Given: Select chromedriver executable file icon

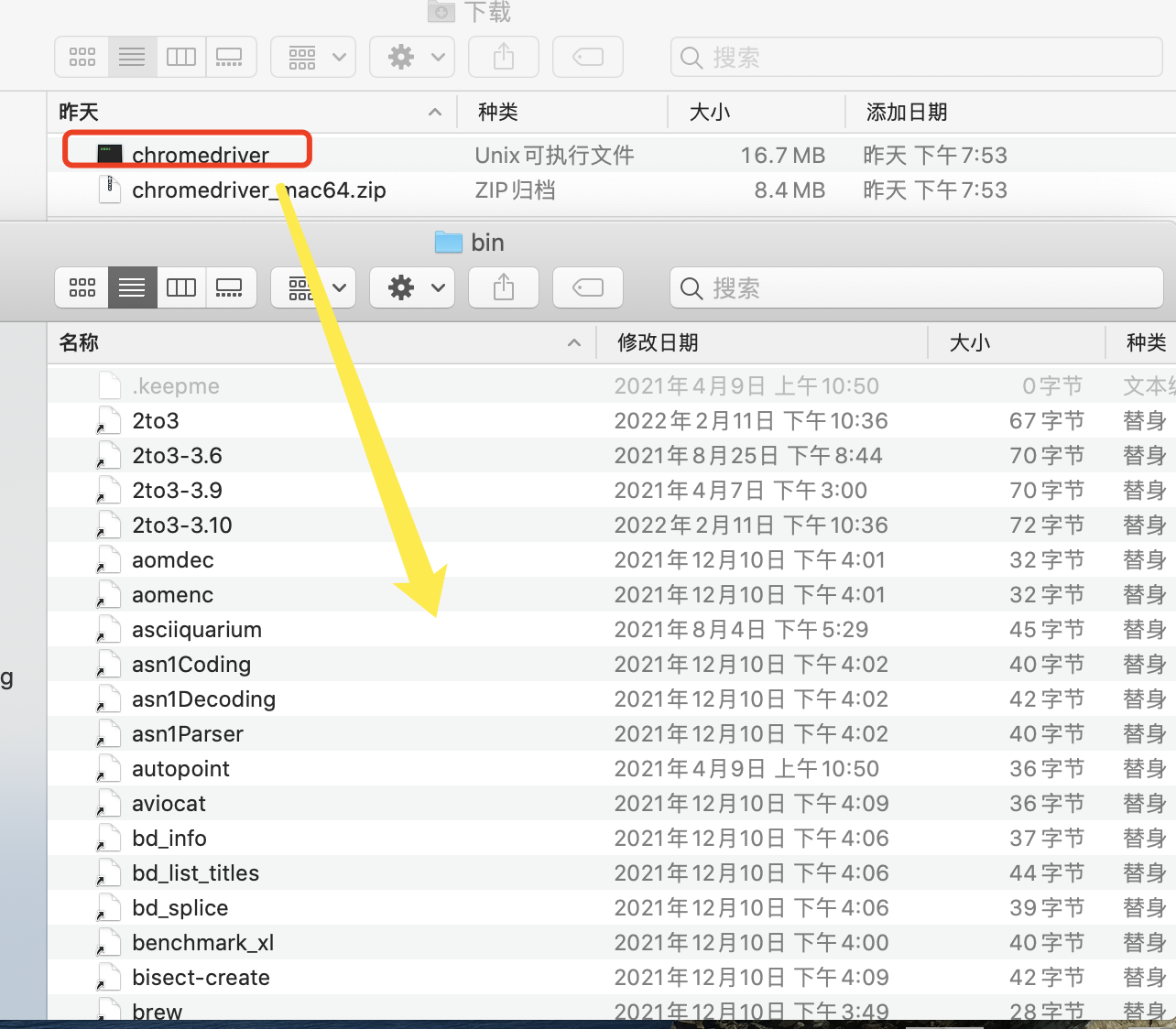Looking at the screenshot, I should (110, 155).
